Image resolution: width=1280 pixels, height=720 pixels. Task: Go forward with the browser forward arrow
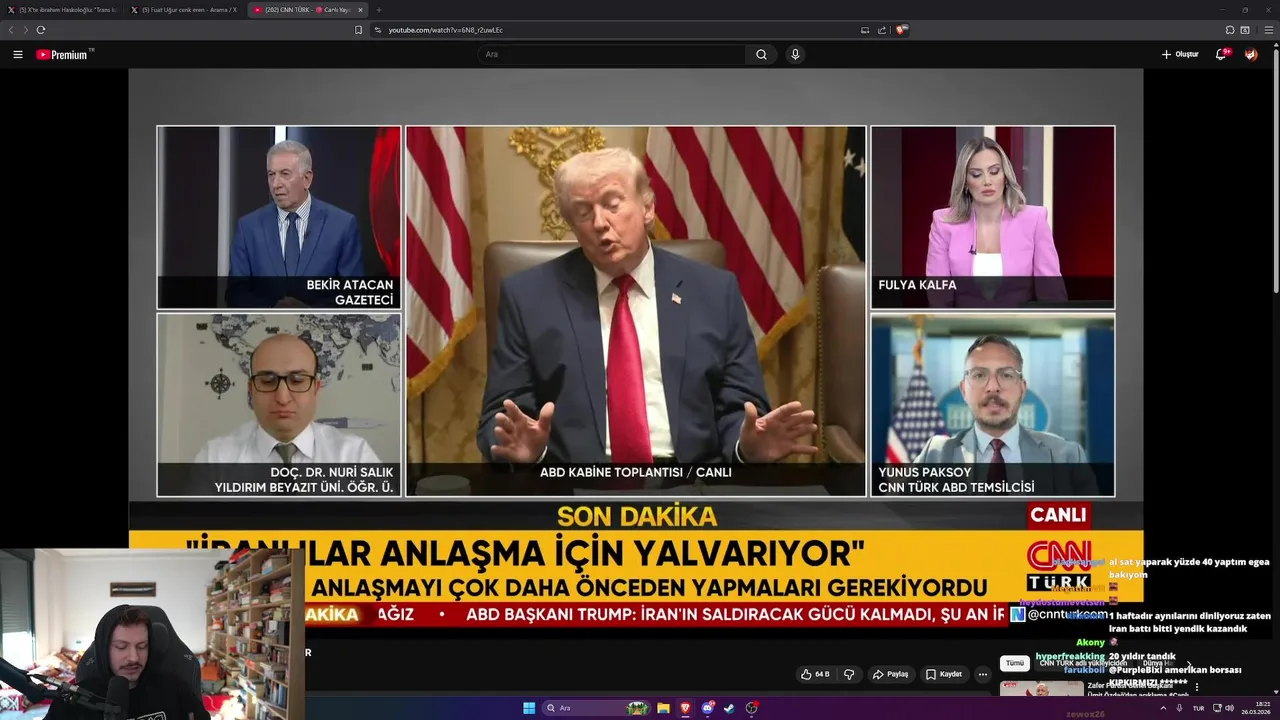pyautogui.click(x=26, y=30)
